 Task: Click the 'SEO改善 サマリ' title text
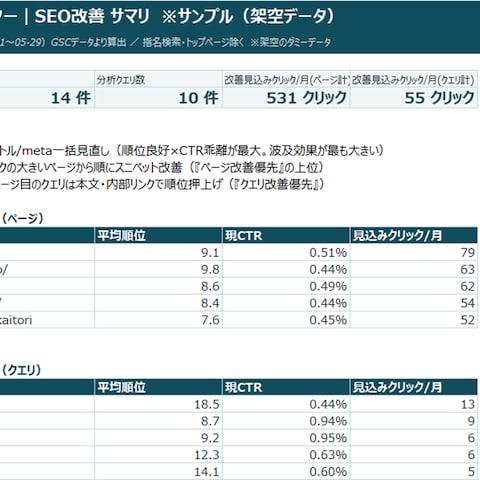tap(92, 16)
